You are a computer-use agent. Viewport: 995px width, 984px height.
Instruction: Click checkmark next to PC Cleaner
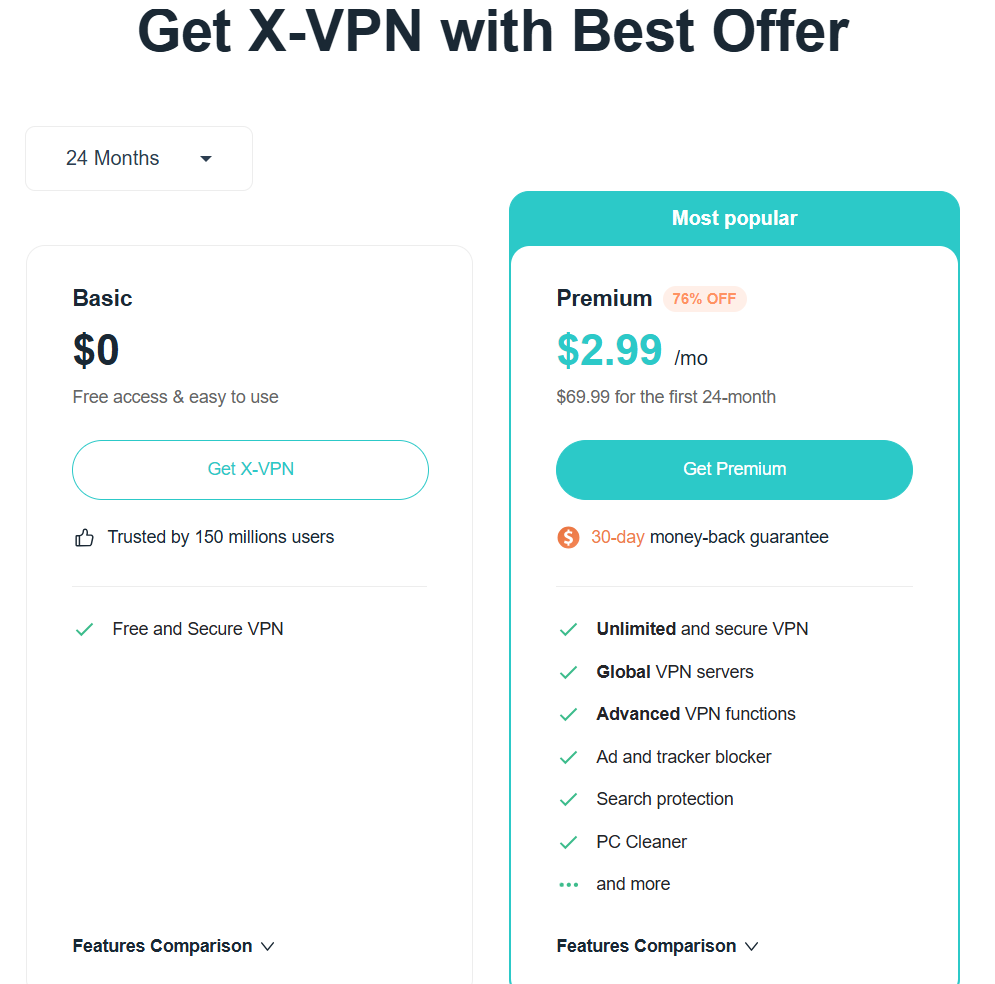[568, 843]
